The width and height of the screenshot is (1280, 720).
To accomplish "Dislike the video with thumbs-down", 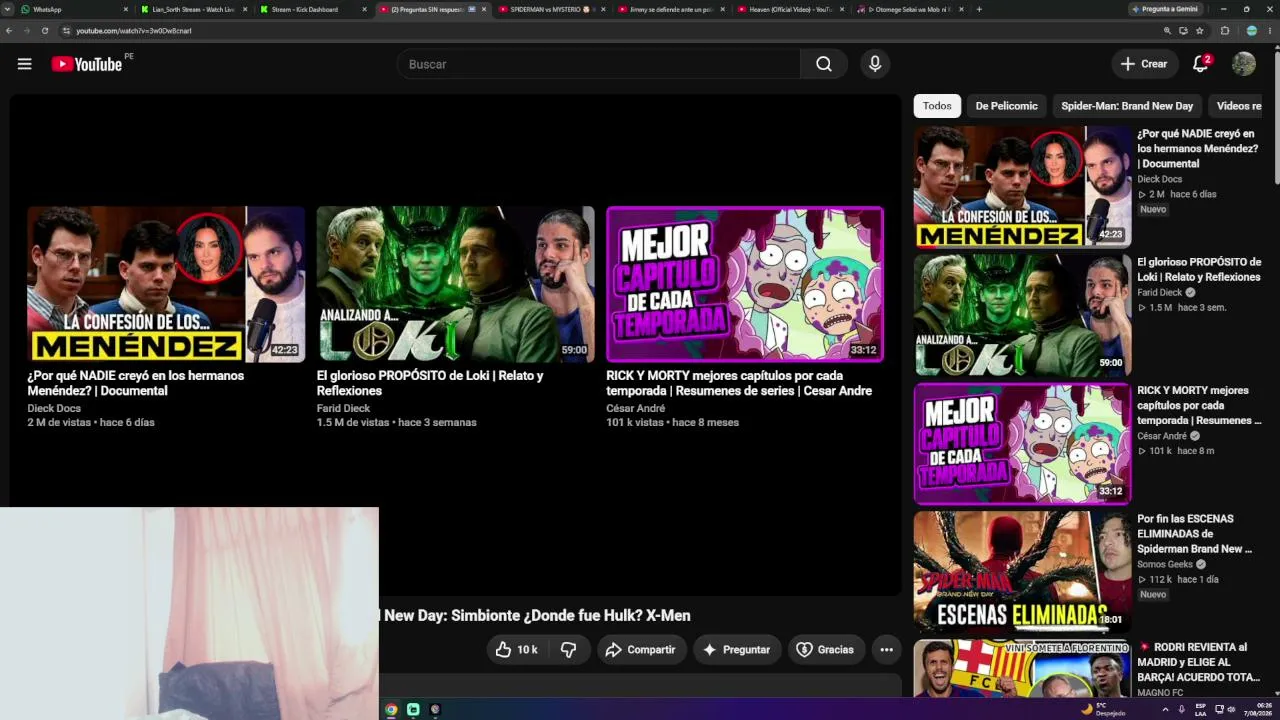I will click(568, 650).
